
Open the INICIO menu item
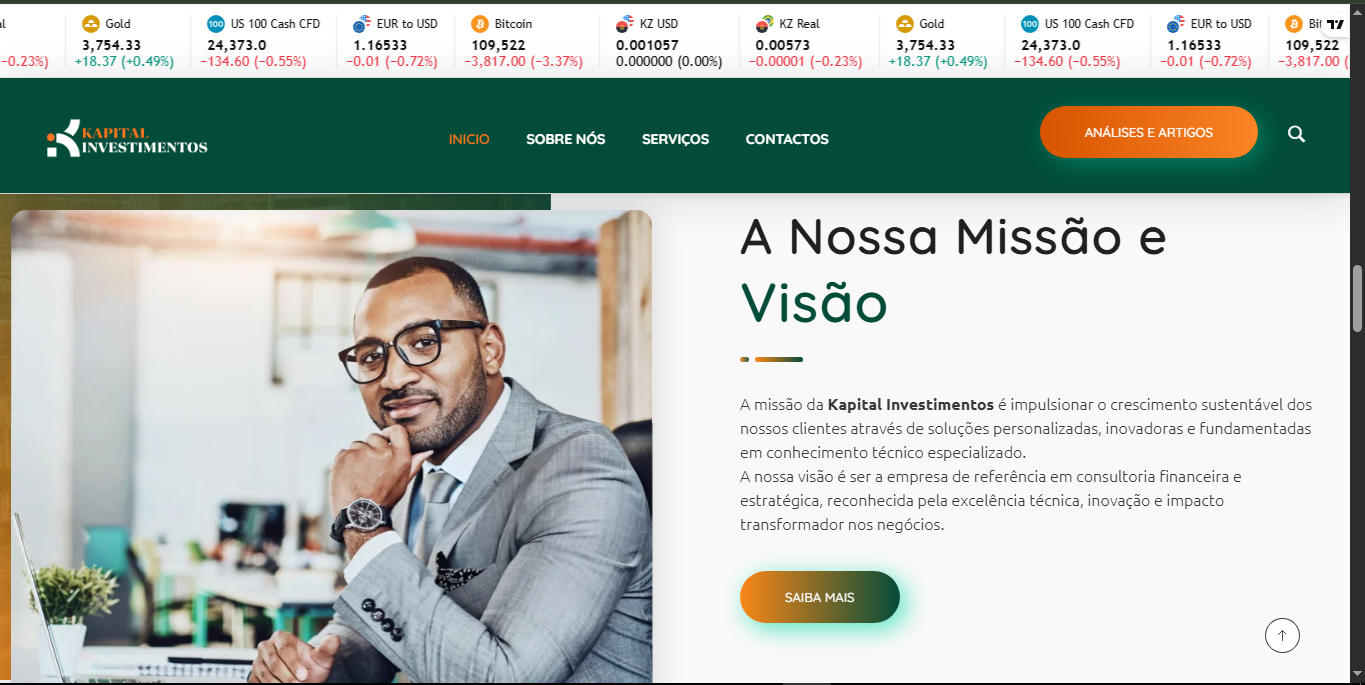[469, 139]
